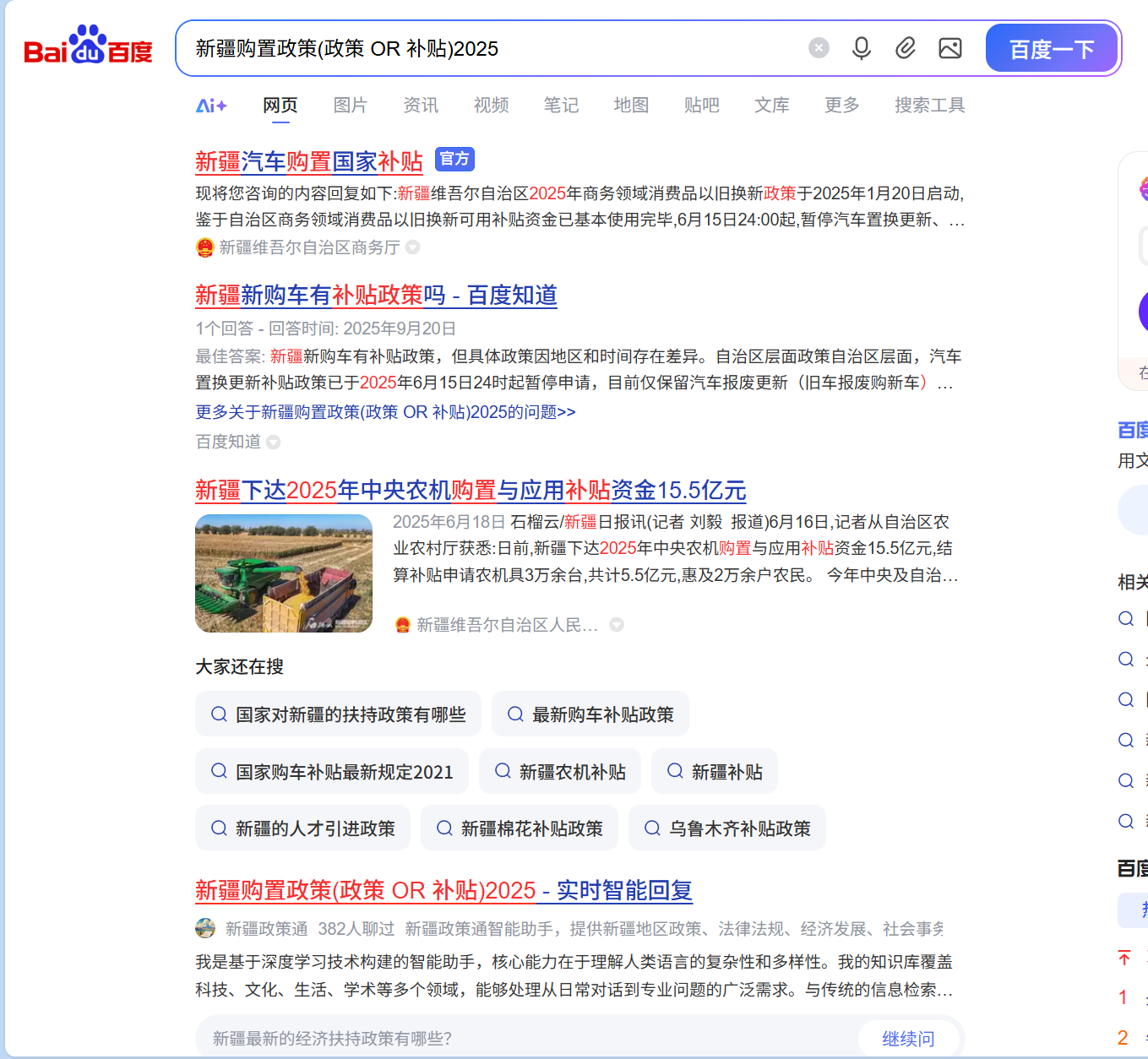This screenshot has height=1059, width=1148.
Task: Click the 新疆政策通 avatar icon
Action: (205, 929)
